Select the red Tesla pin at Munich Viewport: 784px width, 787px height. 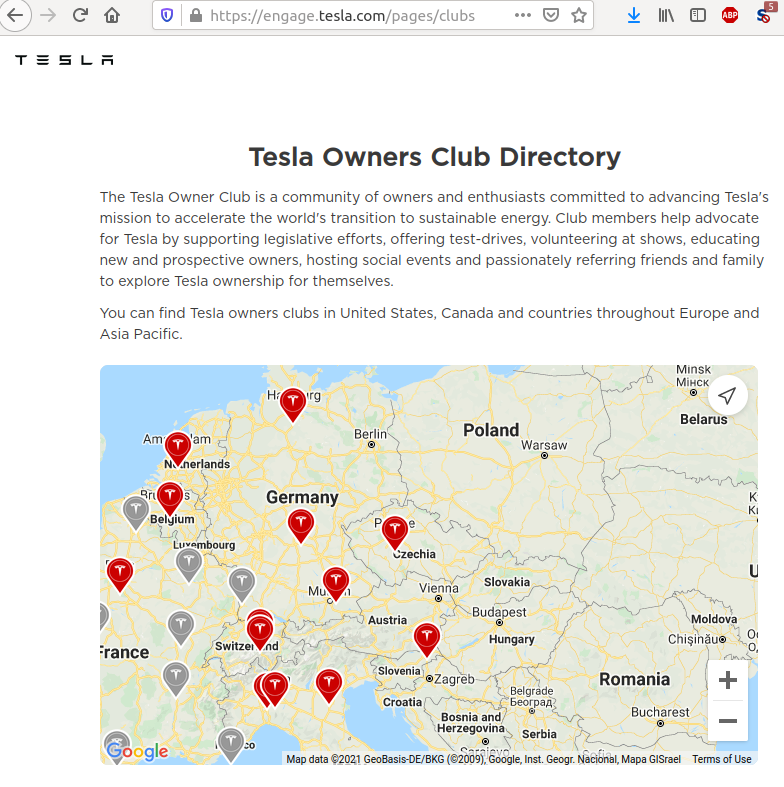336,583
